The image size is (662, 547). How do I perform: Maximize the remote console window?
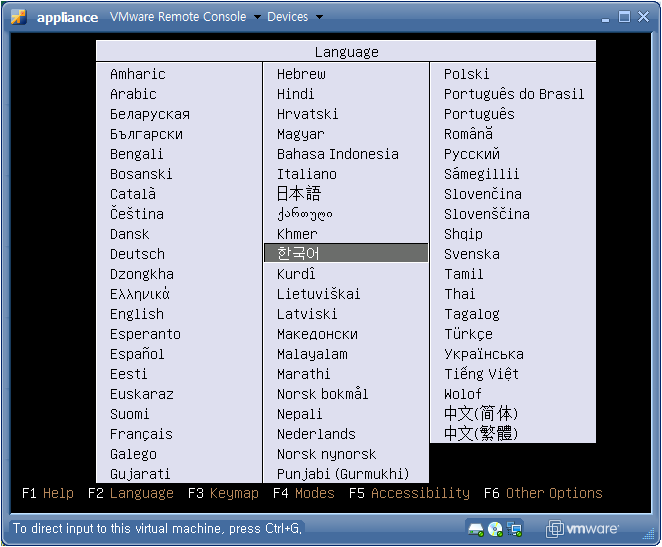point(624,17)
